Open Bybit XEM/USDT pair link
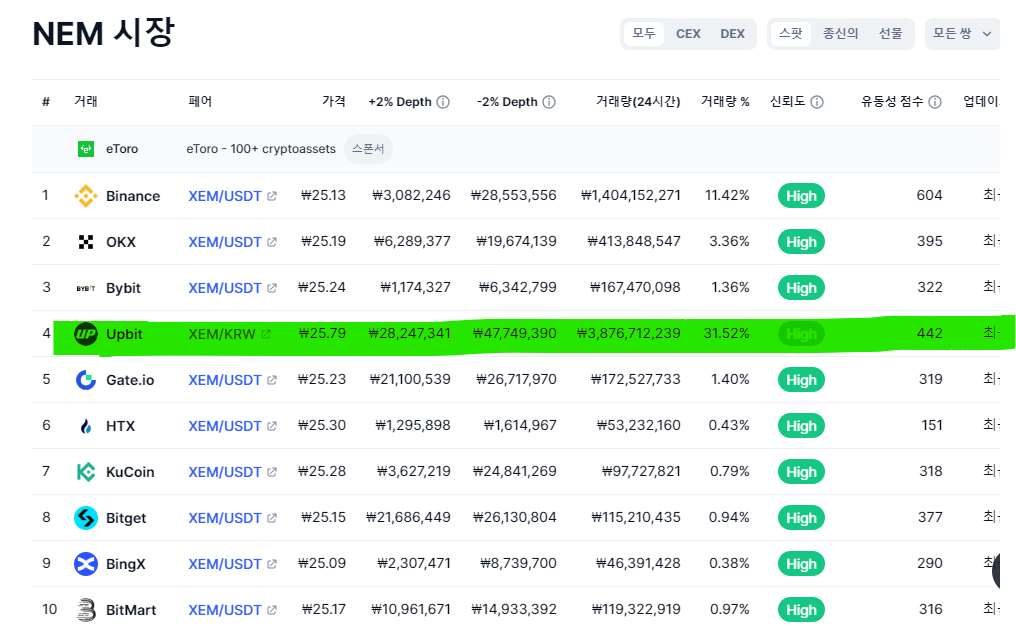Screen dimensions: 1016x632 (x=225, y=288)
